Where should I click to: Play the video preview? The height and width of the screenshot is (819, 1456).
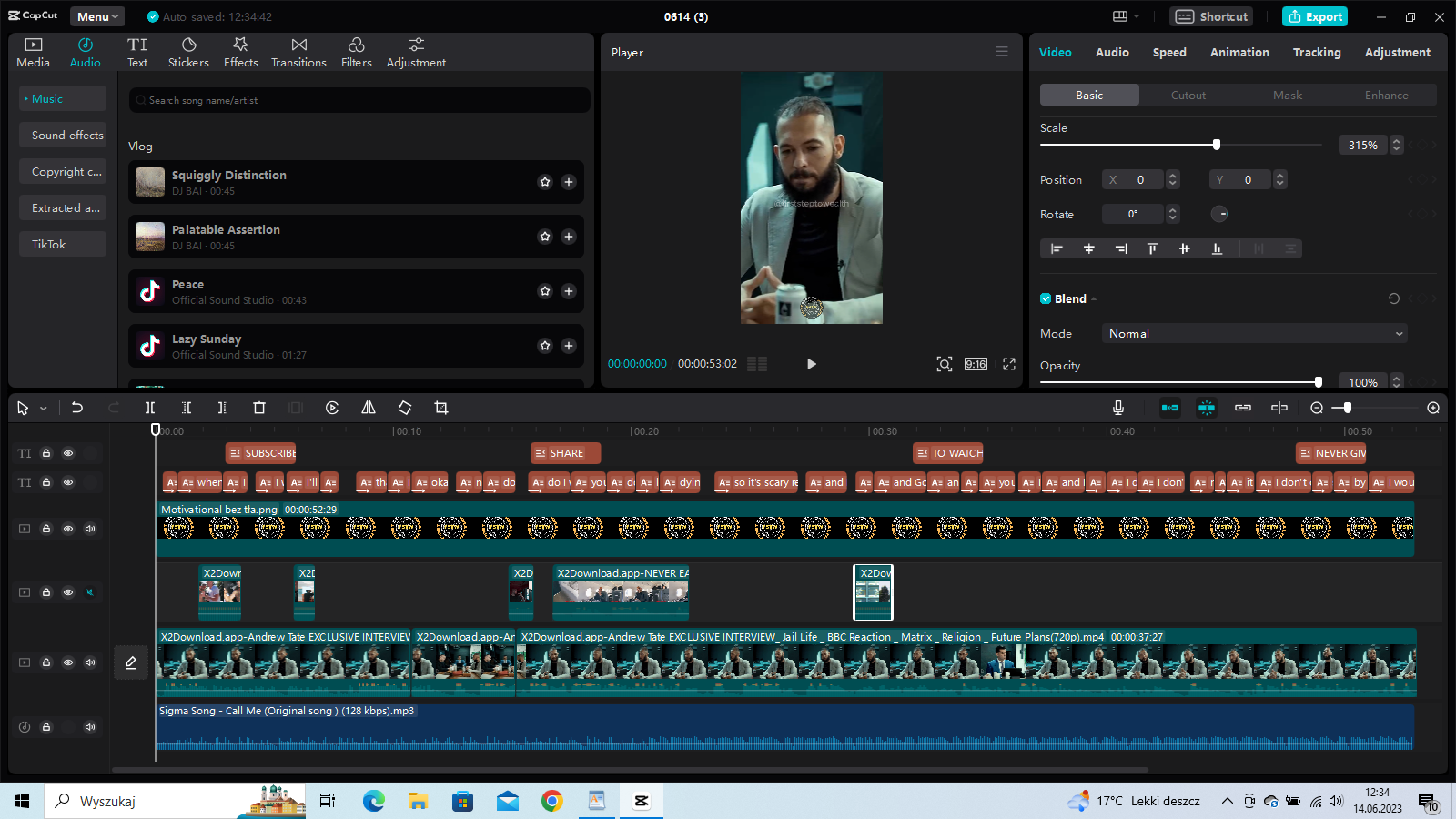click(x=812, y=364)
